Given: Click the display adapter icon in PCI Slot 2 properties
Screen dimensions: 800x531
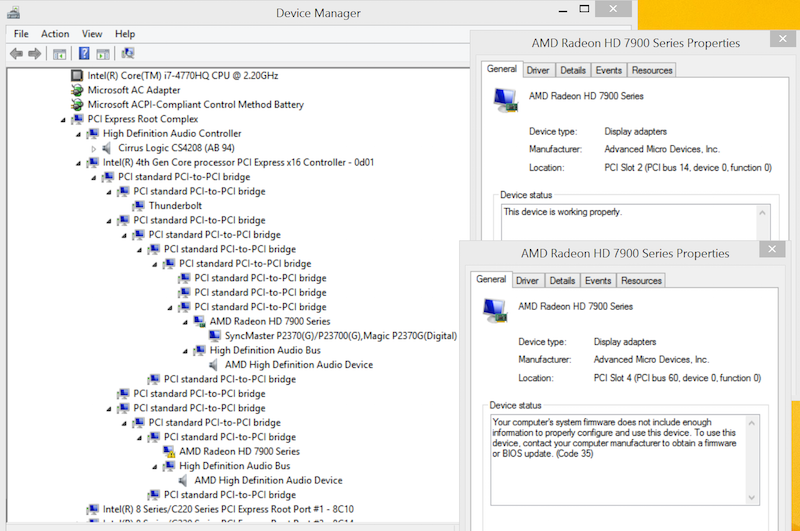Looking at the screenshot, I should pyautogui.click(x=505, y=100).
